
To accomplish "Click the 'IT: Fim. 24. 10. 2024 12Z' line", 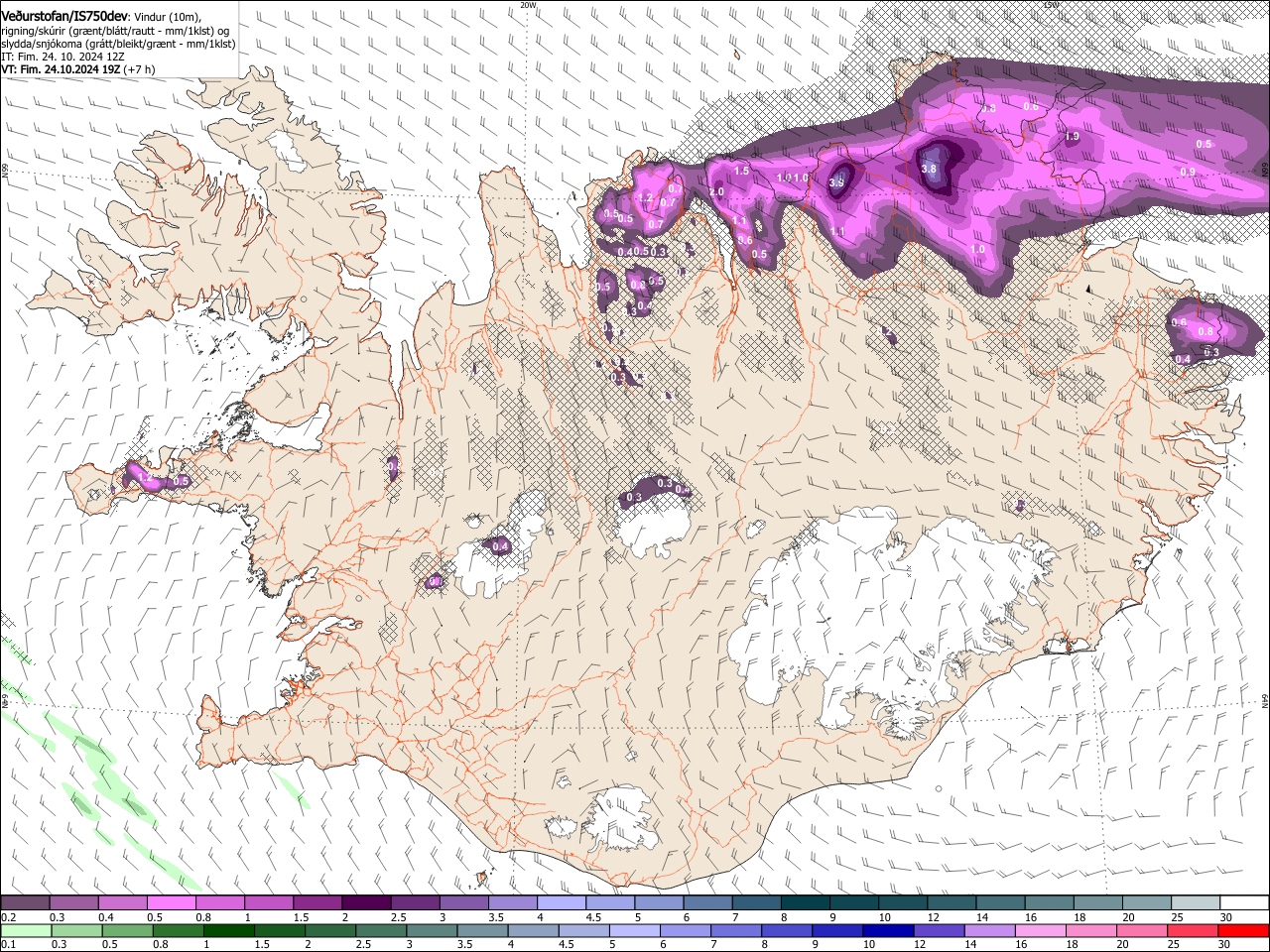I will pyautogui.click(x=63, y=58).
